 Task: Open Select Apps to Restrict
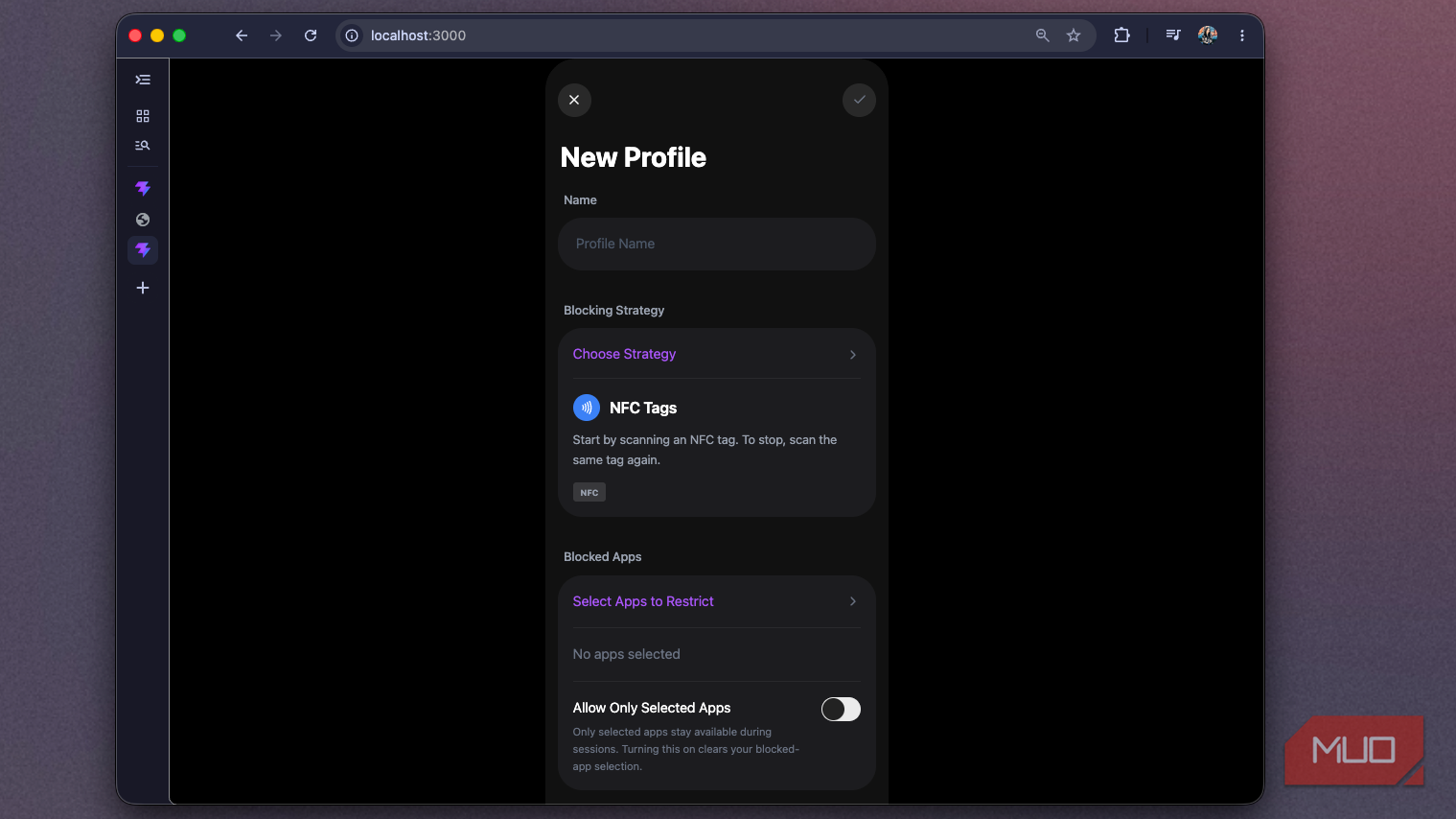click(x=717, y=601)
